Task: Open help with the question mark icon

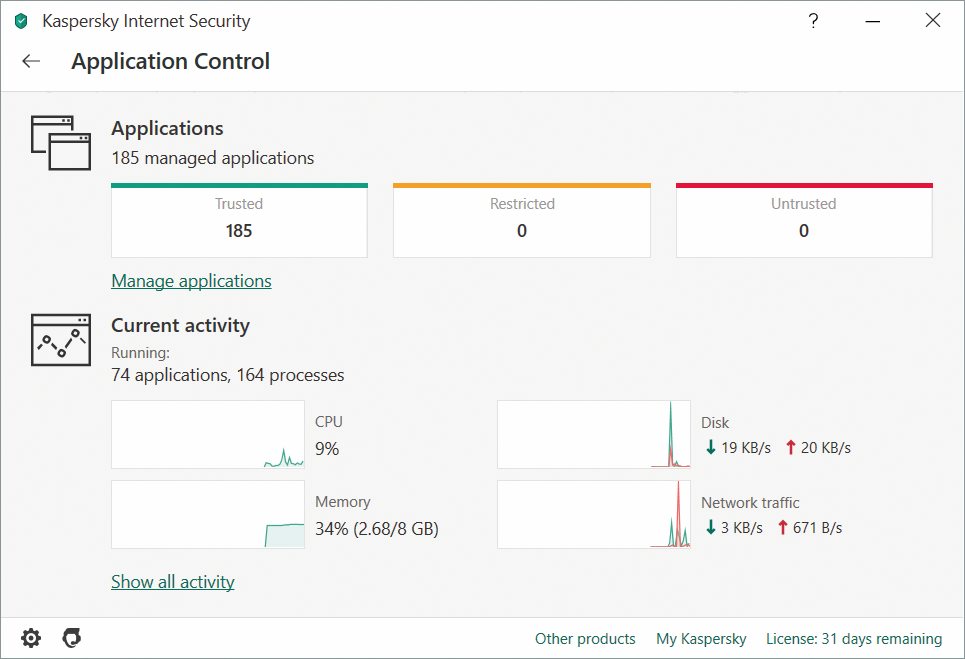Action: pos(813,21)
